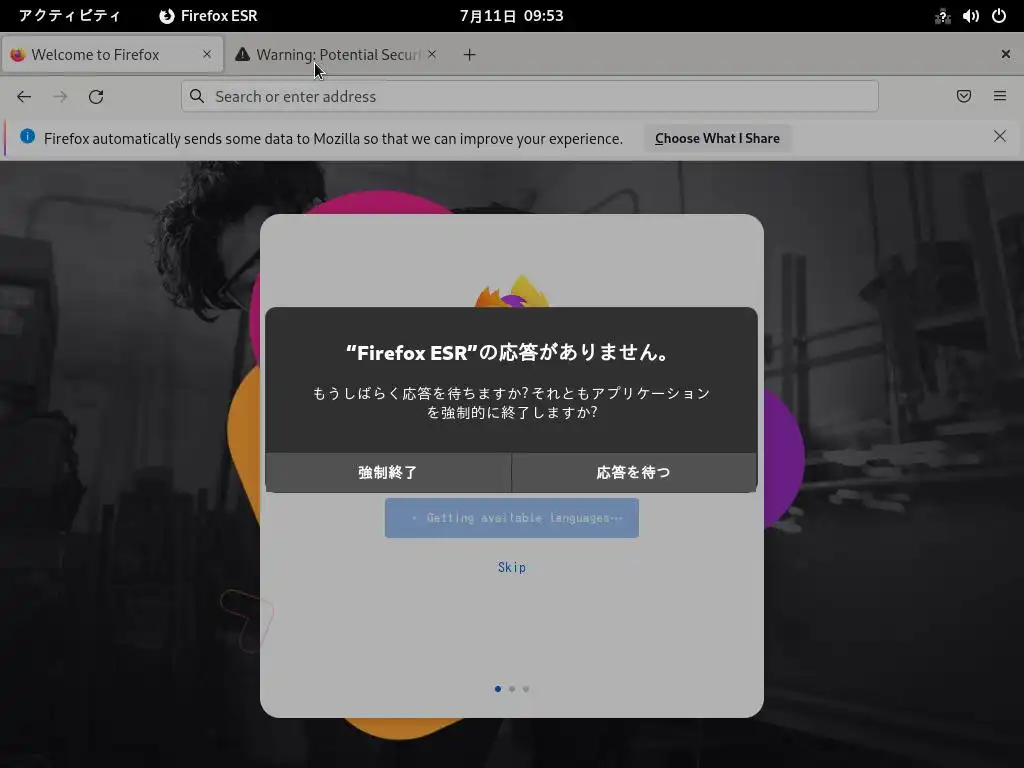Viewport: 1024px width, 768px height.
Task: Click the warning triangle icon on second tab
Action: (x=242, y=54)
